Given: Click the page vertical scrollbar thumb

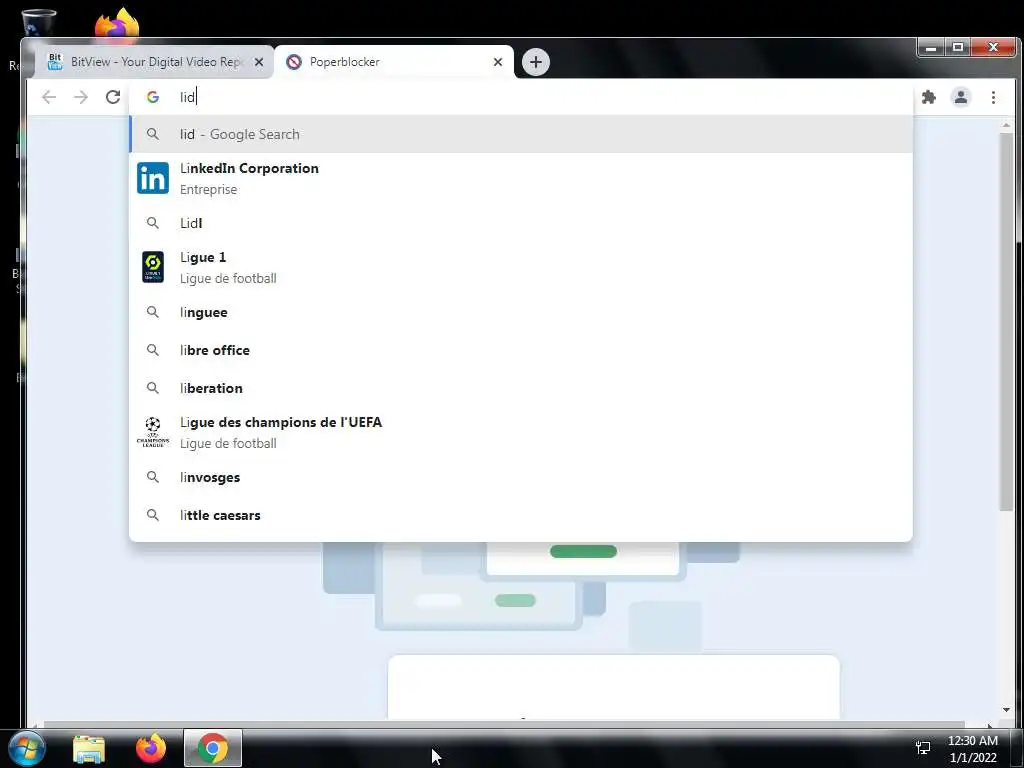Looking at the screenshot, I should coord(1006,321).
